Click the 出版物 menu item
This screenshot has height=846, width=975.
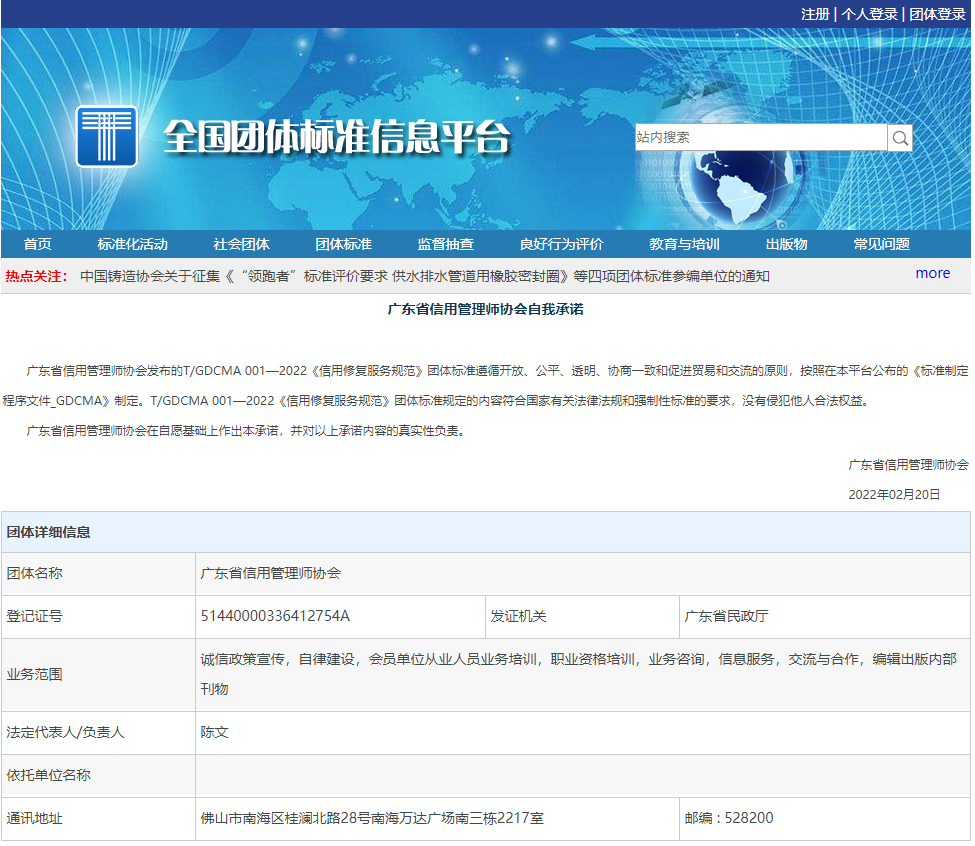tap(786, 245)
